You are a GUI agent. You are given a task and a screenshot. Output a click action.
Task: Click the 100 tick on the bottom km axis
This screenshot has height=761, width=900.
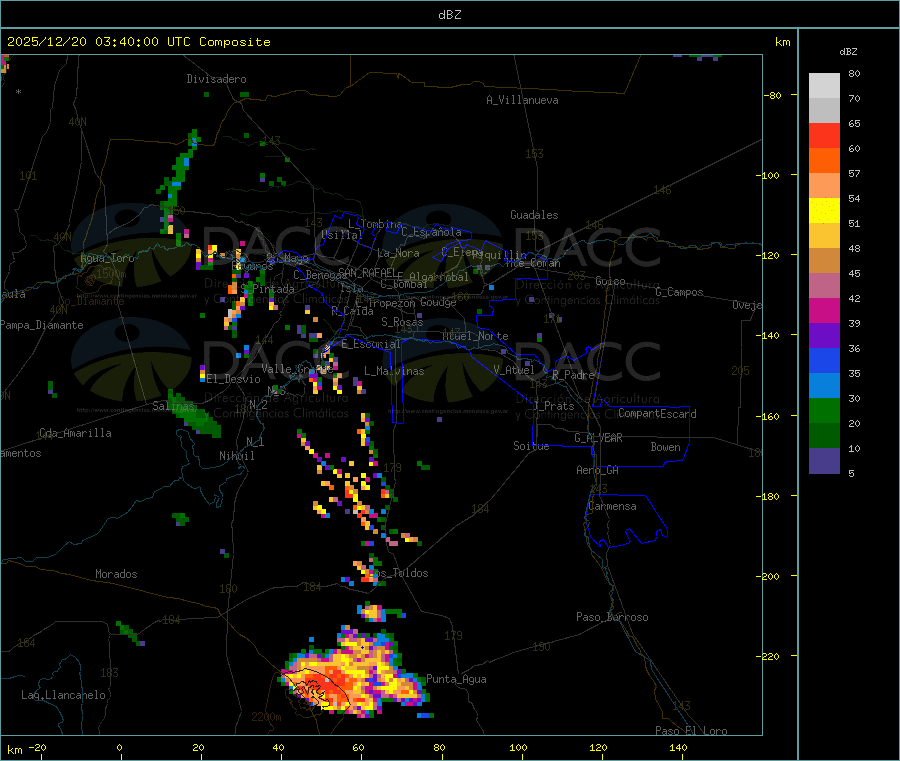[x=519, y=747]
